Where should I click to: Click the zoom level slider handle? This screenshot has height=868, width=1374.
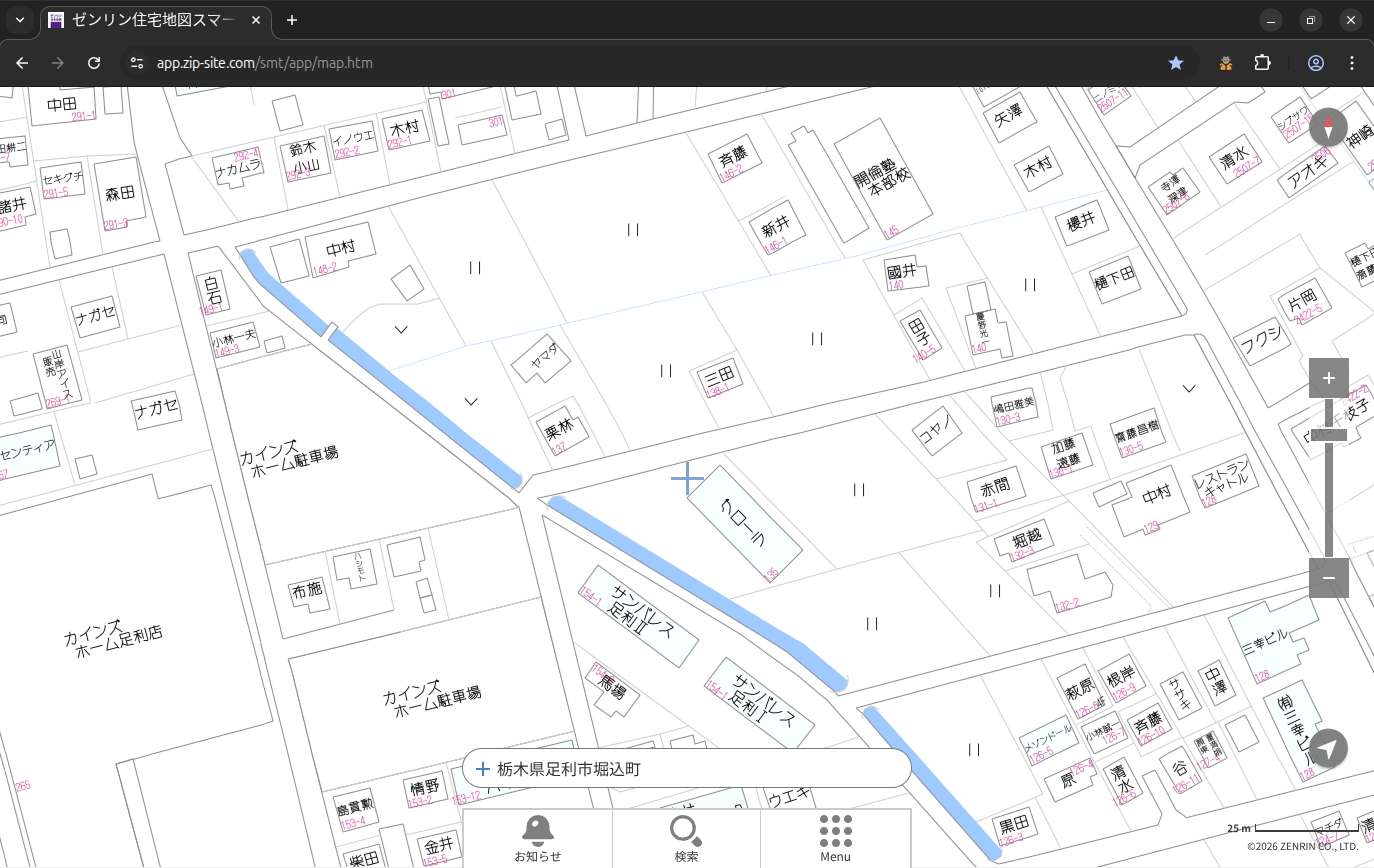pos(1328,434)
